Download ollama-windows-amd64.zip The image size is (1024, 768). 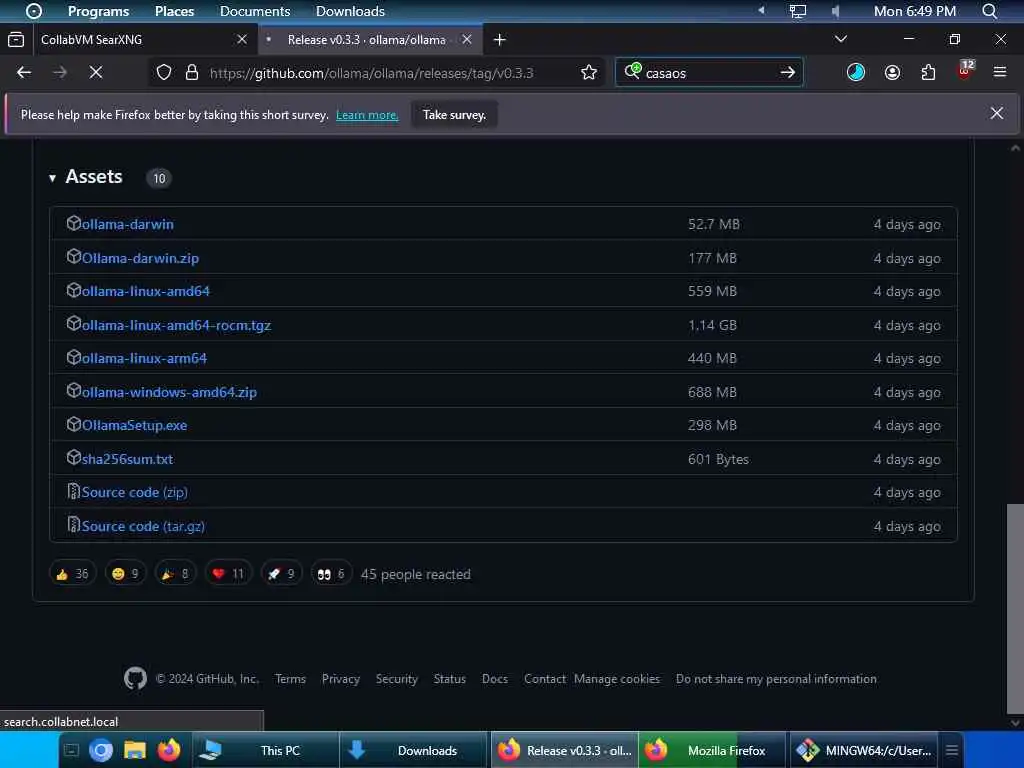tap(169, 392)
